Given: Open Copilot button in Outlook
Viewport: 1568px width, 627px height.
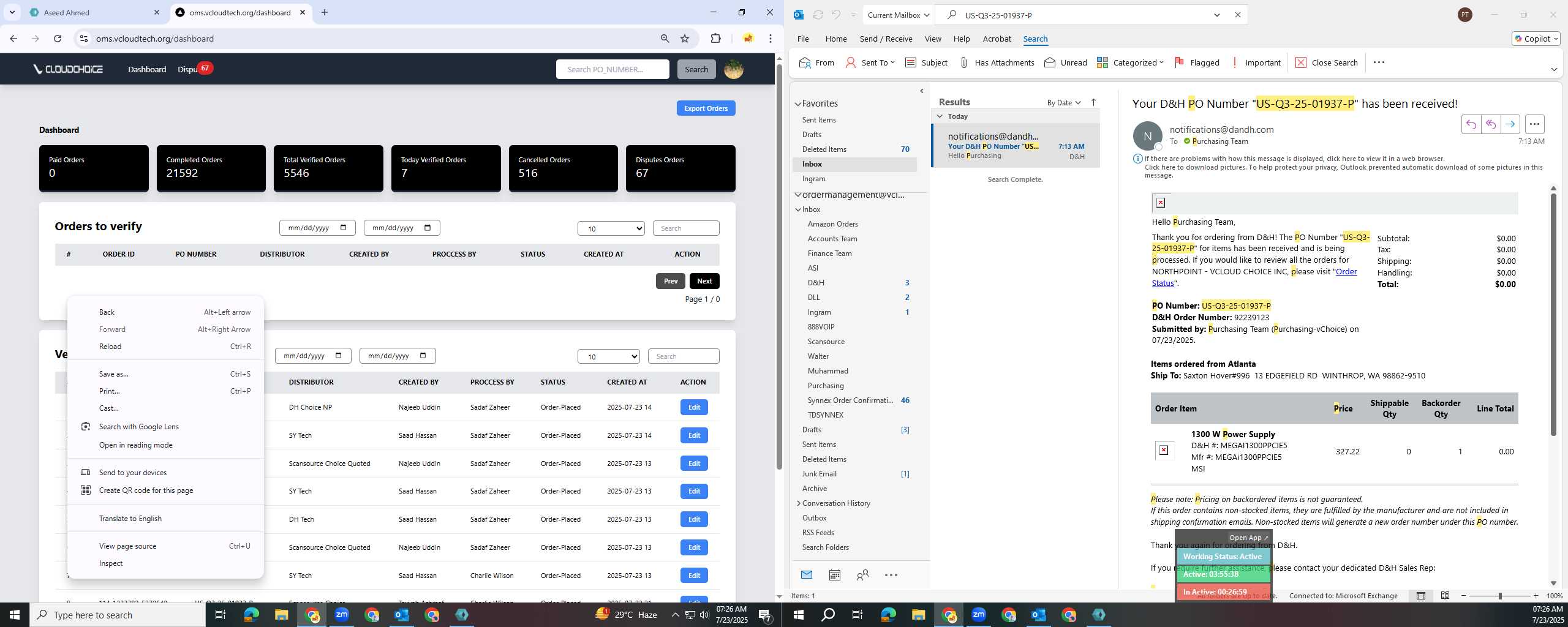Looking at the screenshot, I should [x=1536, y=39].
